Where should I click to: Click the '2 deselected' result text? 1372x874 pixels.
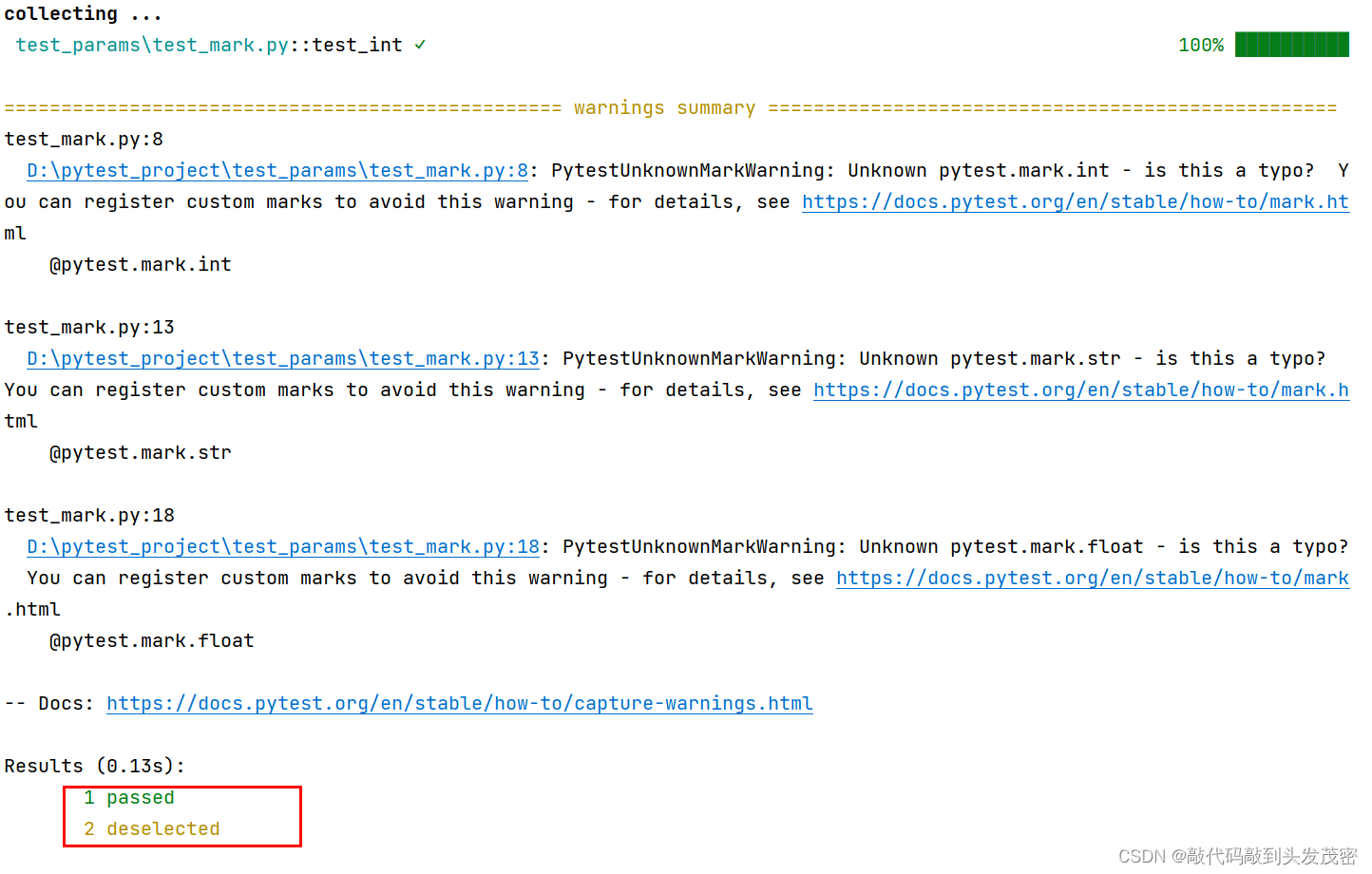click(152, 829)
